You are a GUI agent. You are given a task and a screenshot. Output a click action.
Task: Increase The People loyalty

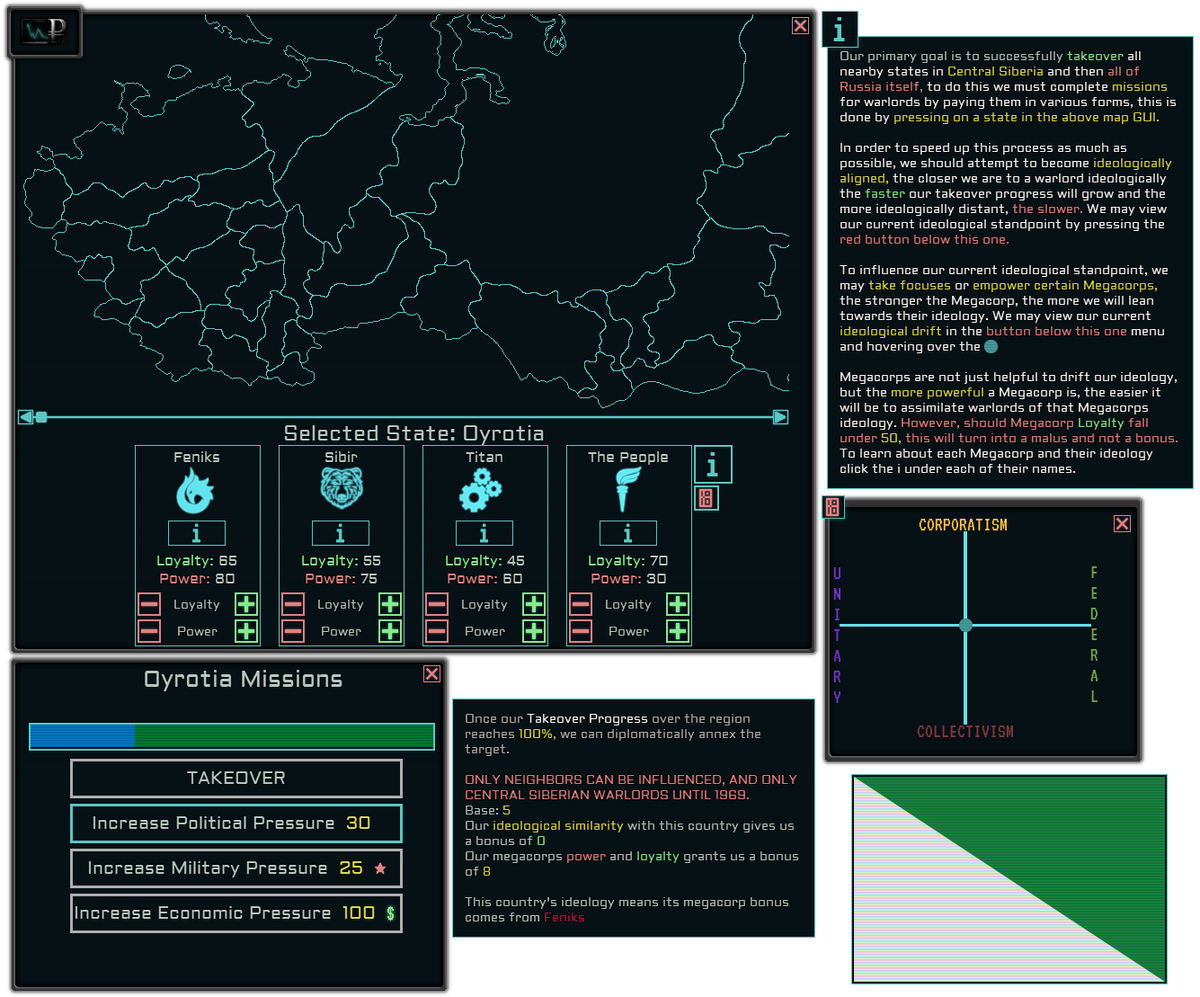[678, 604]
